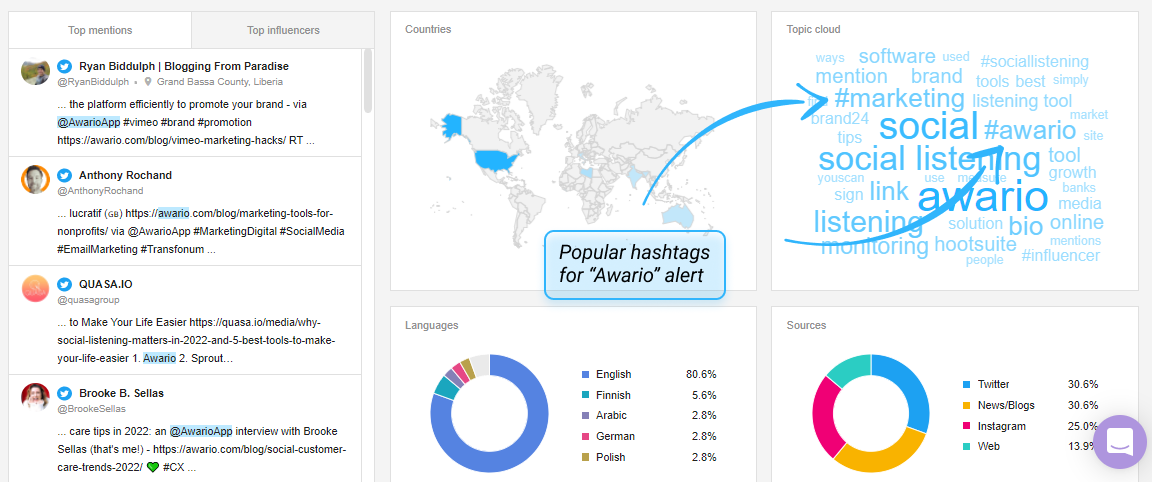Viewport: 1152px width, 482px height.
Task: Click the English 80.6% value
Action: click(701, 375)
